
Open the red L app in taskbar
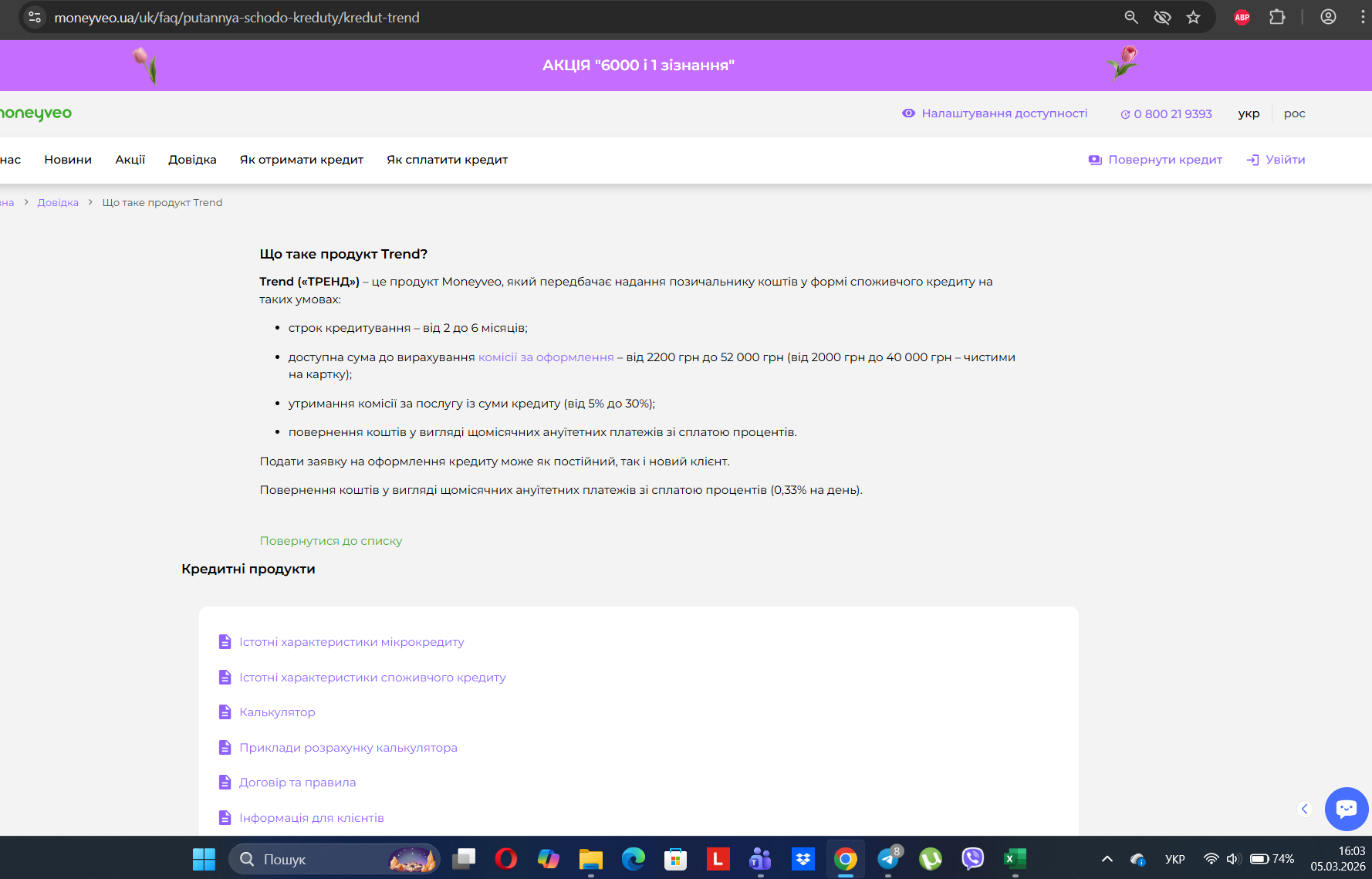coord(718,859)
